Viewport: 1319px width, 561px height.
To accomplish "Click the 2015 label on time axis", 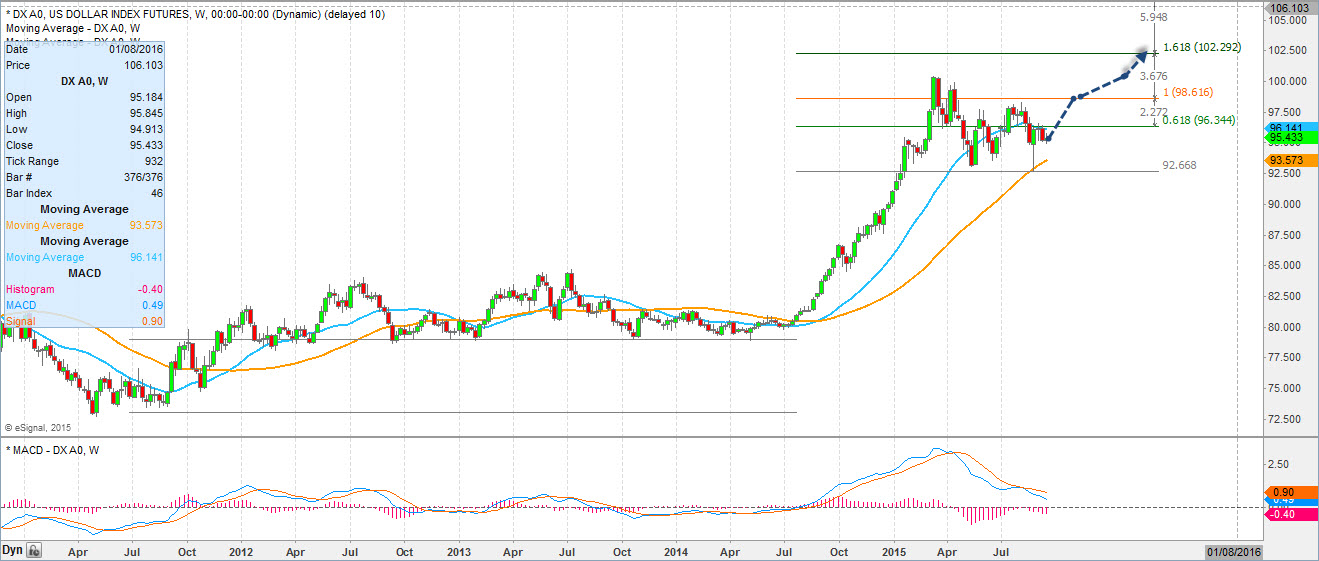I will [x=893, y=551].
